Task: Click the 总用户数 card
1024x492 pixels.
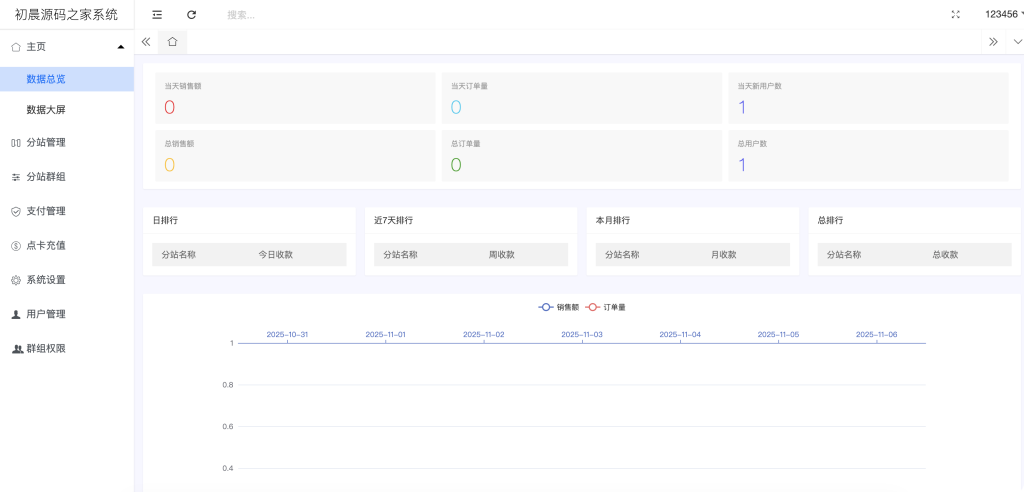Action: [869, 156]
